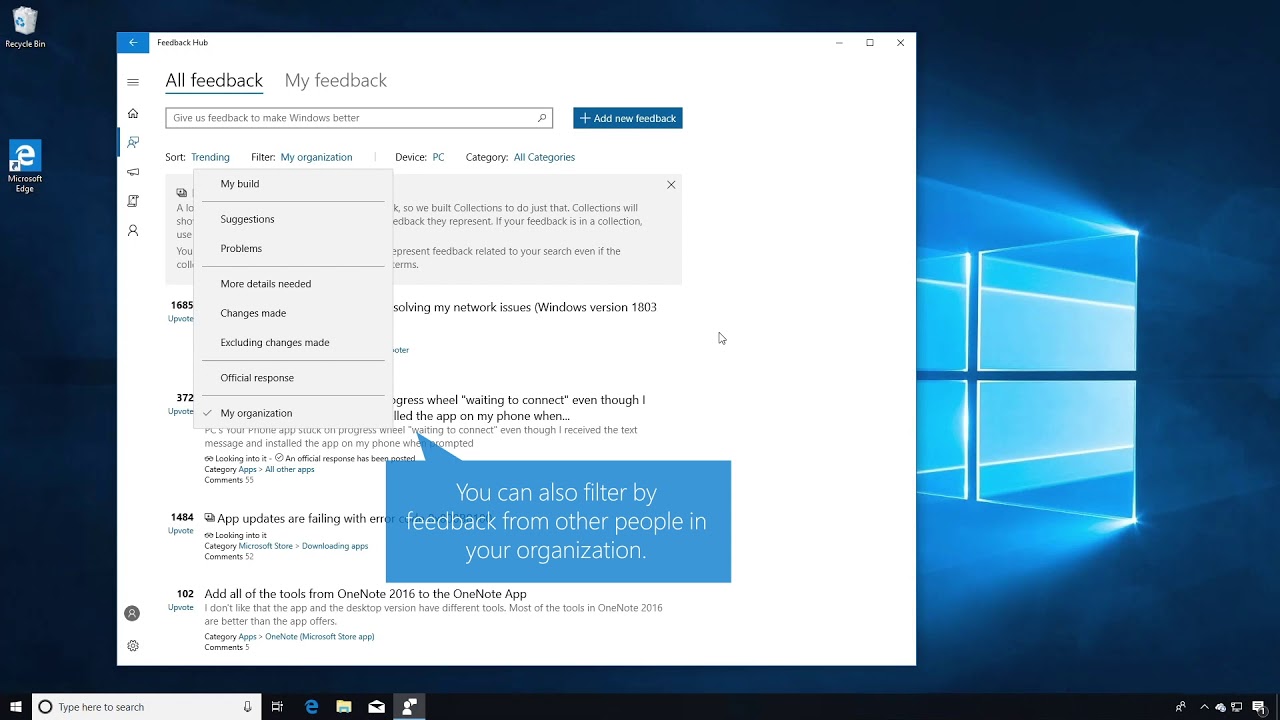Image resolution: width=1280 pixels, height=720 pixels.
Task: Open the Add all OneNote tools feedback
Action: (x=365, y=594)
